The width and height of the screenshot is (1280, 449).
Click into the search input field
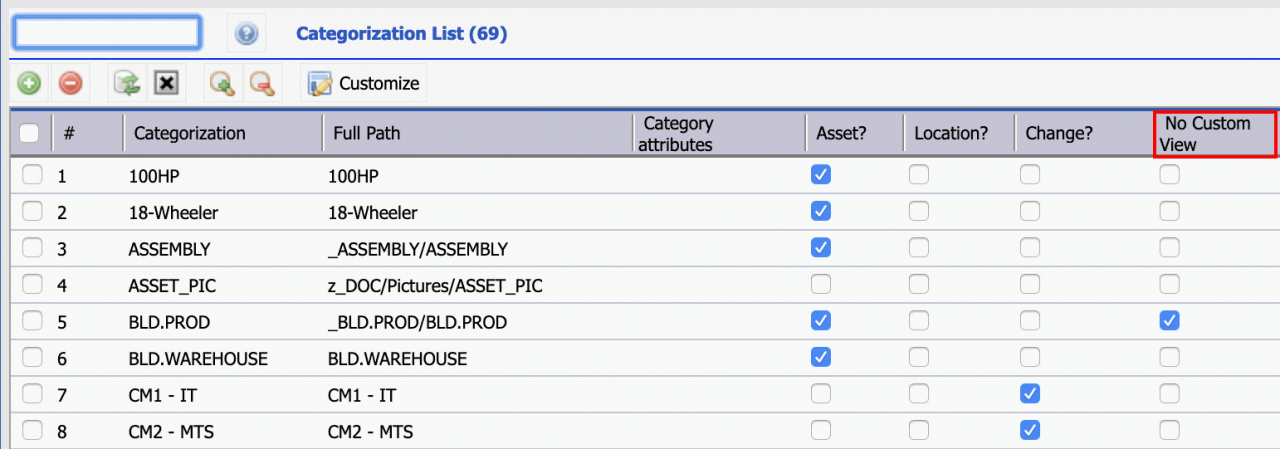pyautogui.click(x=107, y=33)
